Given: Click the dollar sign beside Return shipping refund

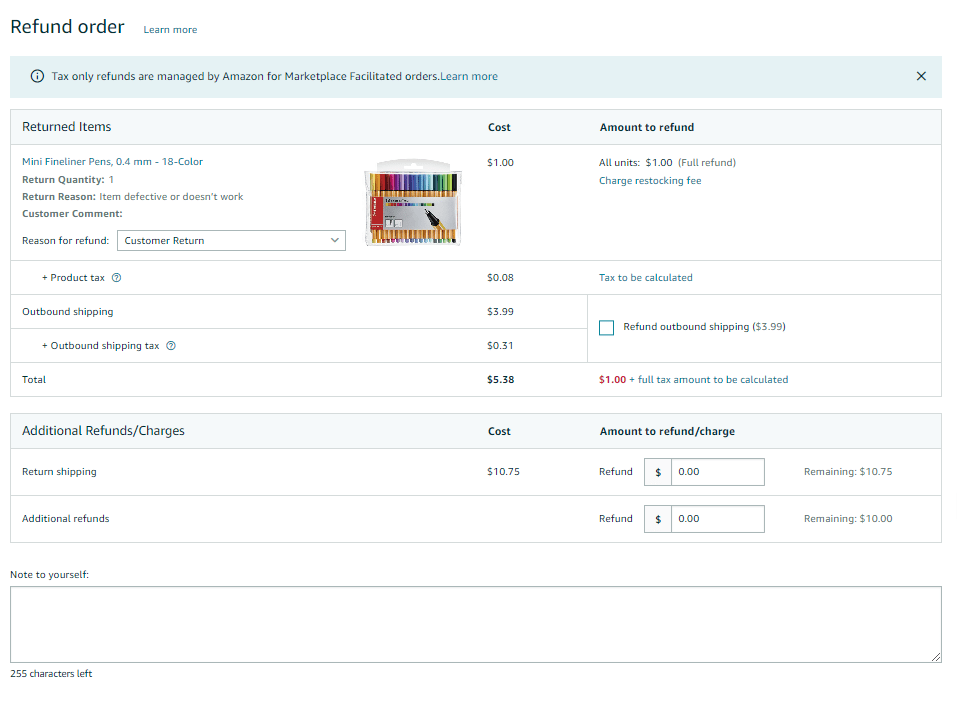Looking at the screenshot, I should pyautogui.click(x=658, y=472).
